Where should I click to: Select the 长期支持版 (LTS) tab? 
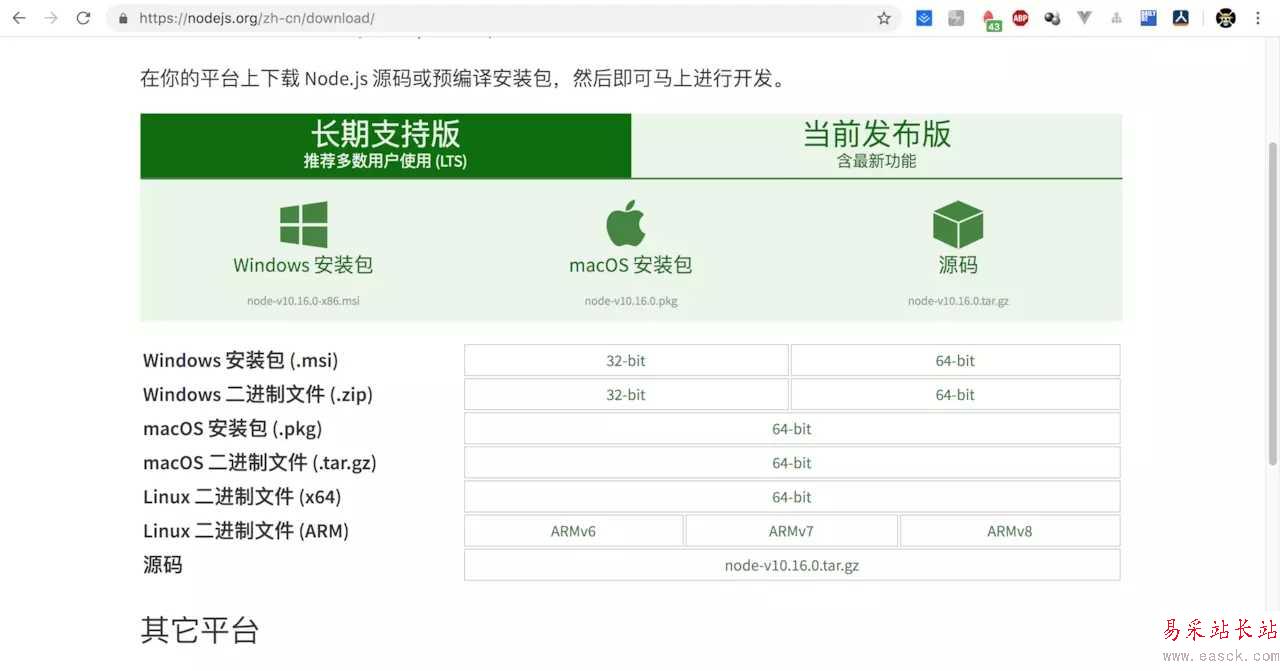point(386,145)
